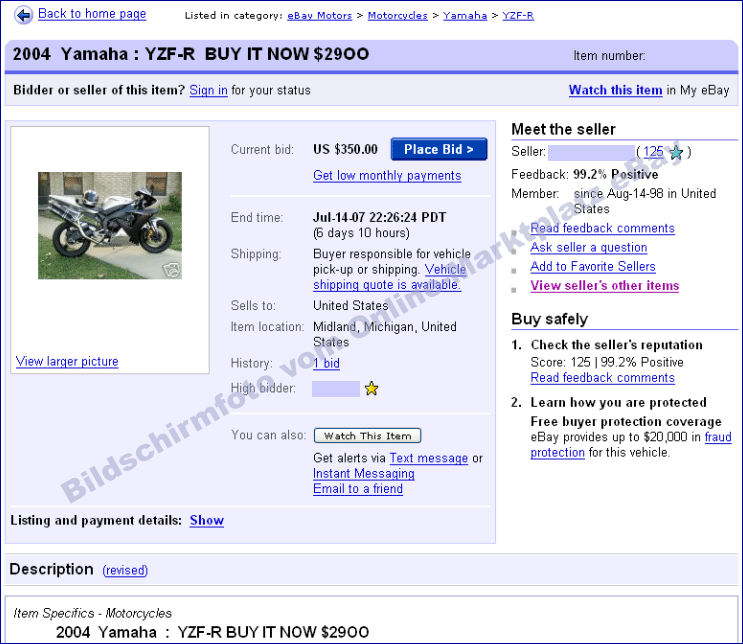743x644 pixels.
Task: Open Back to home page link
Action: pyautogui.click(x=92, y=14)
